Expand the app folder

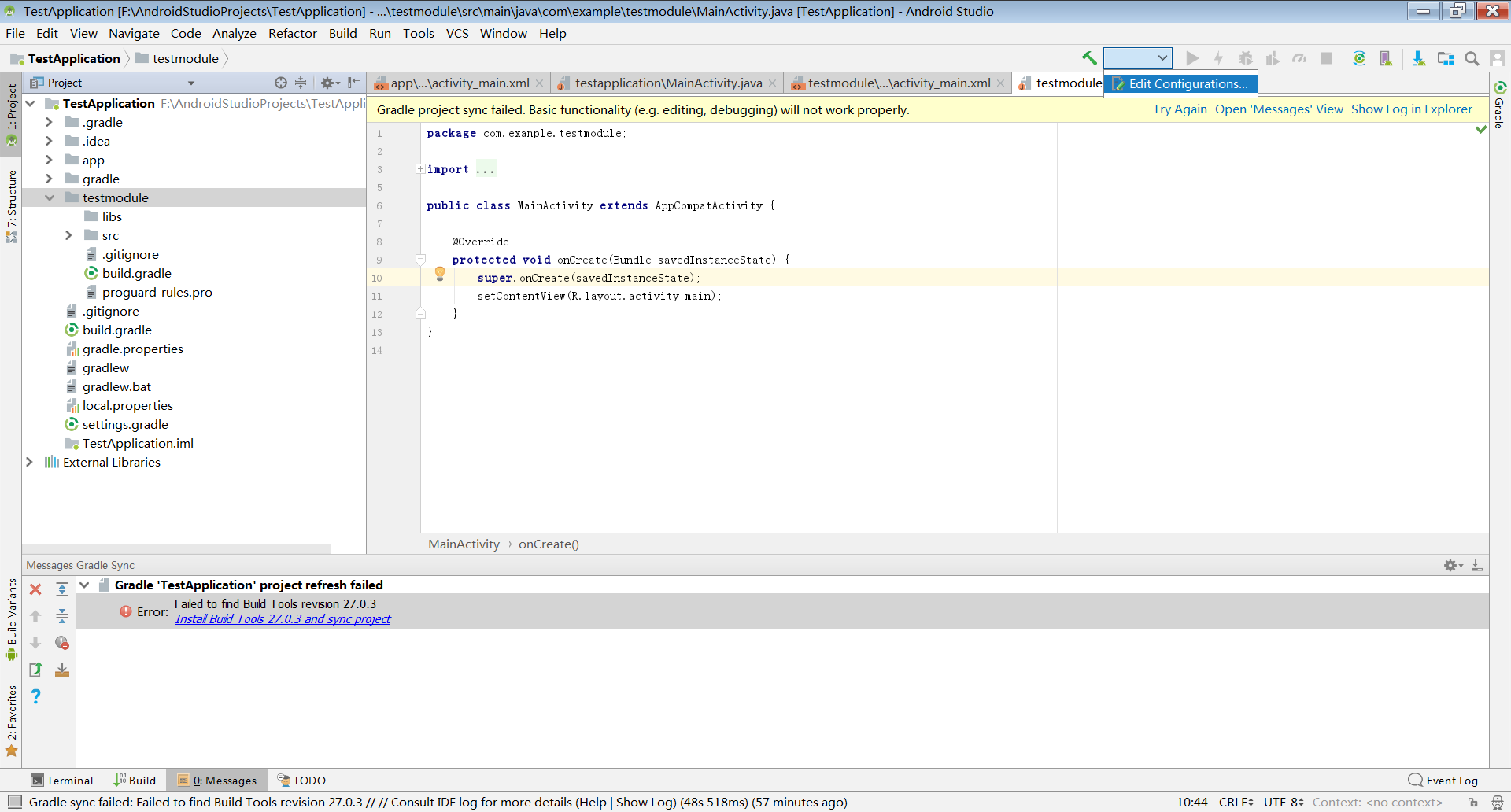point(49,160)
